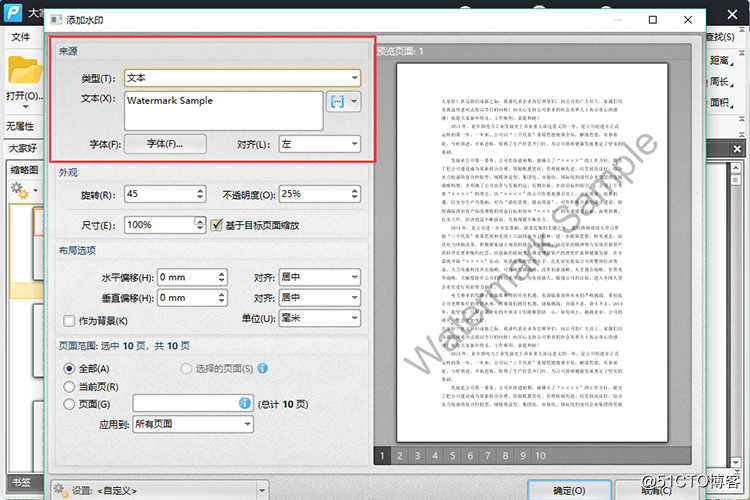Open the 书签 bookmarks tab in main window
750x500 pixels.
click(21, 482)
